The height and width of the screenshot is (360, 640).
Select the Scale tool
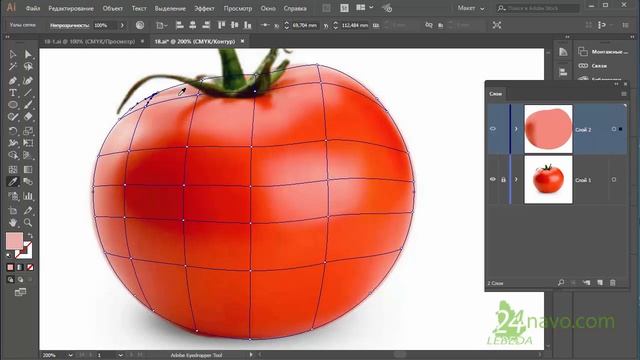click(x=28, y=131)
